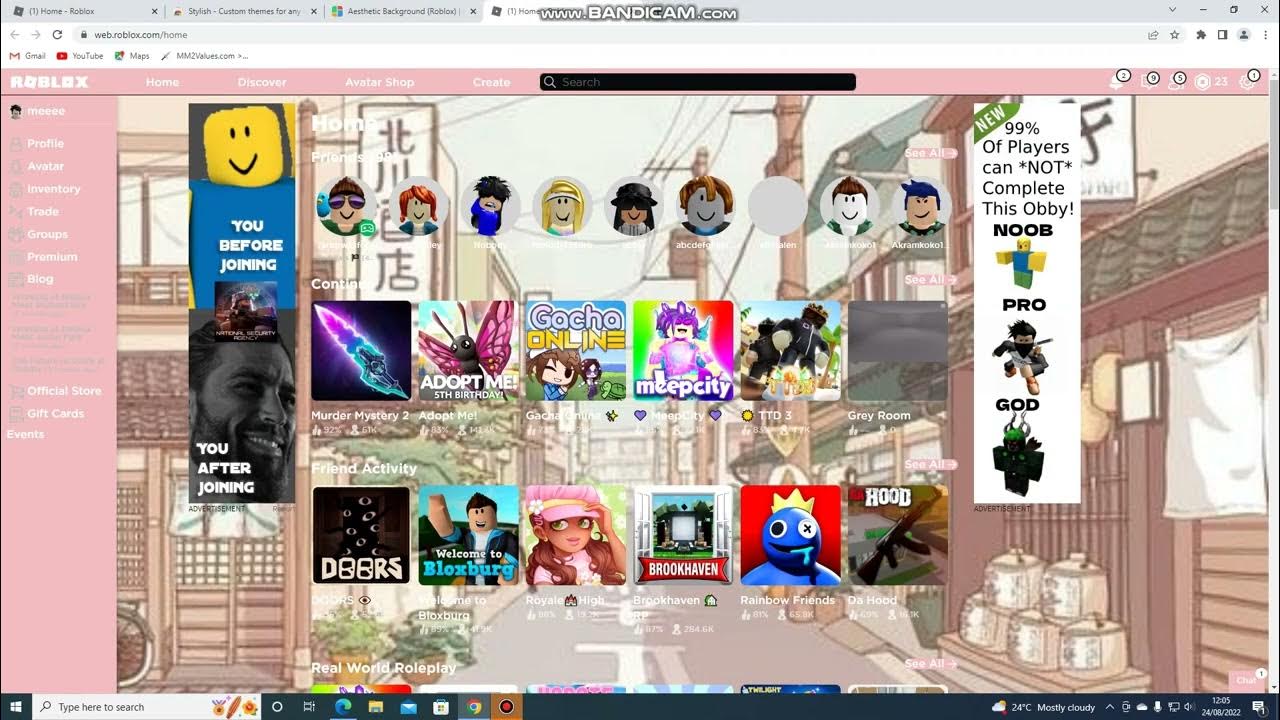Click See All next to Friends
Viewport: 1280px width, 720px height.
(x=930, y=153)
